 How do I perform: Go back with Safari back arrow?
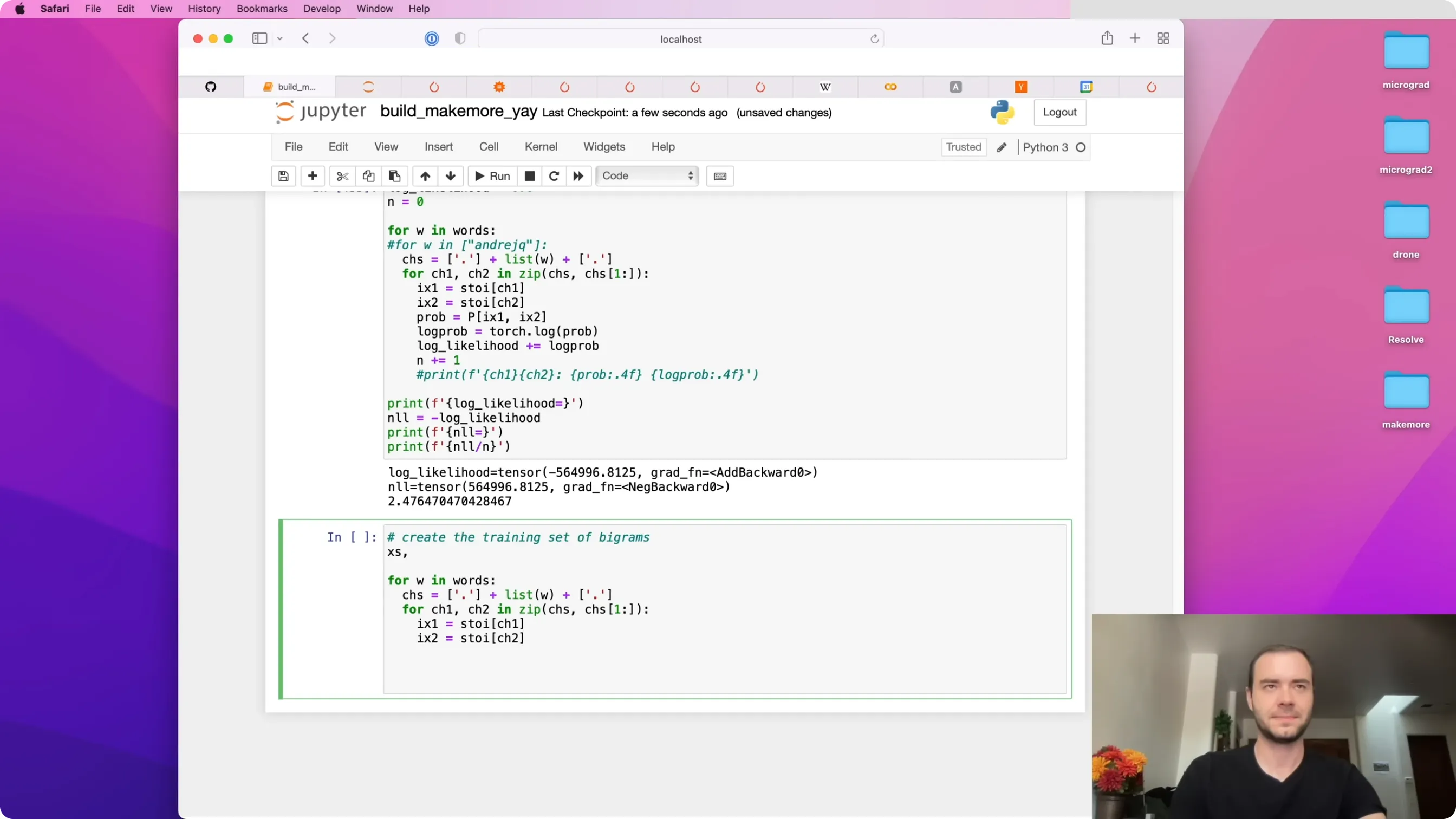pyautogui.click(x=306, y=38)
